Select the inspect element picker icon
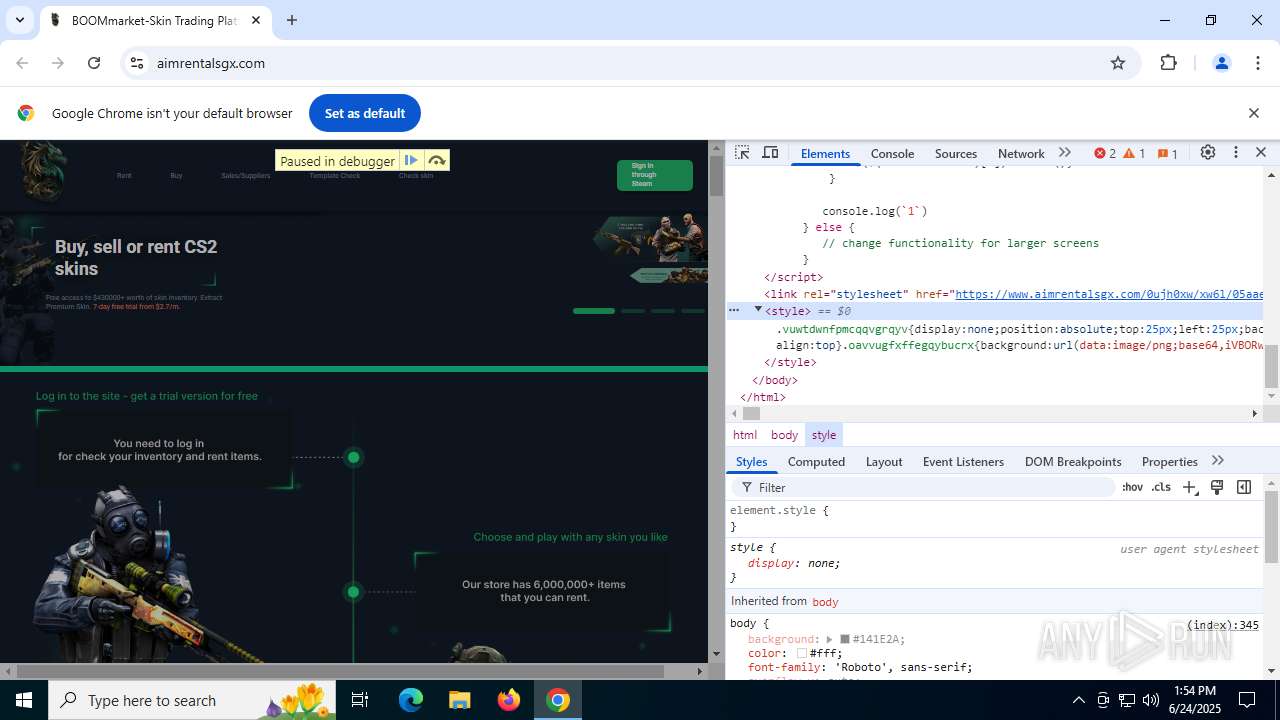1280x720 pixels. [742, 153]
